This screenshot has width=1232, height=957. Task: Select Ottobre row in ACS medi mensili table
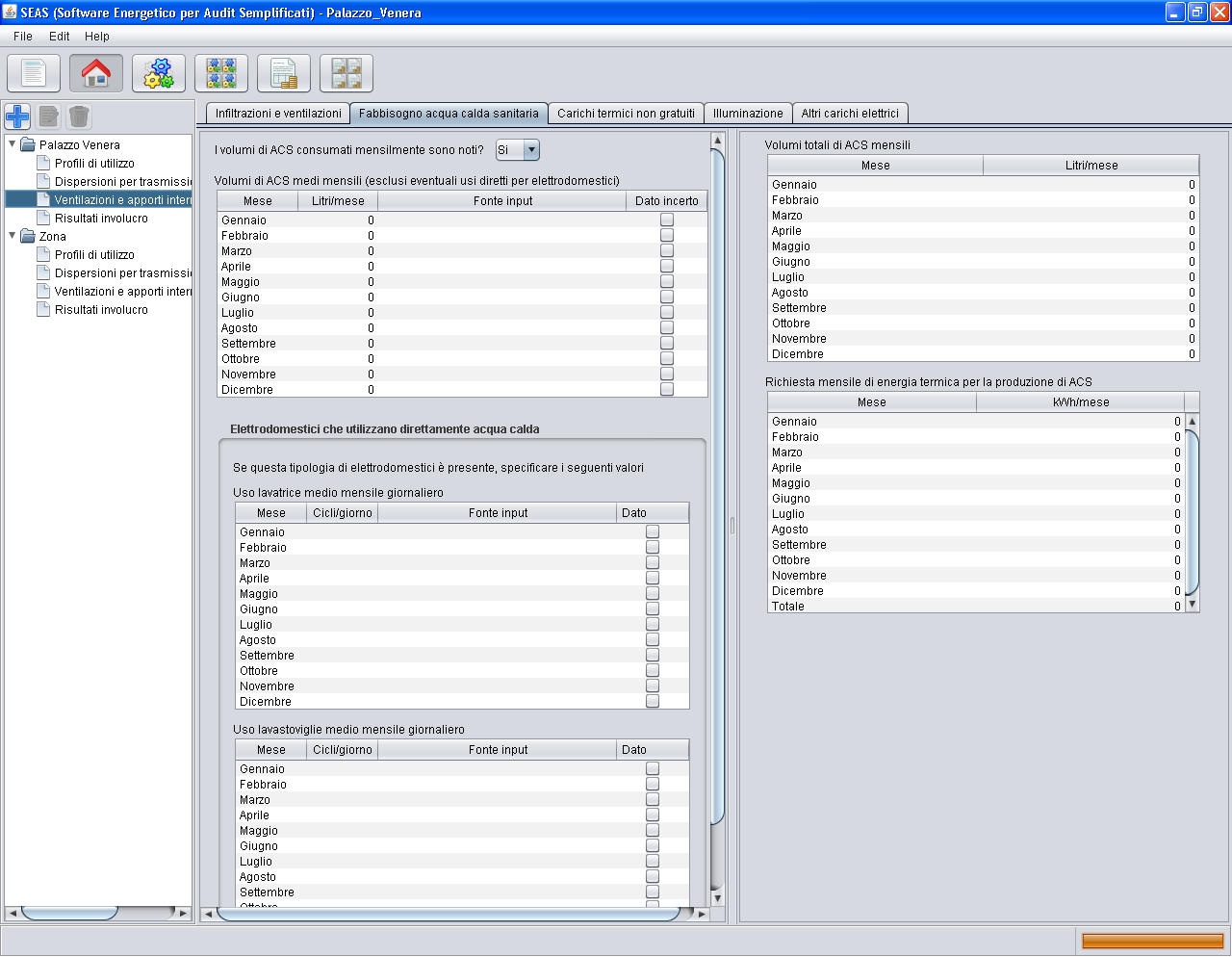(462, 359)
